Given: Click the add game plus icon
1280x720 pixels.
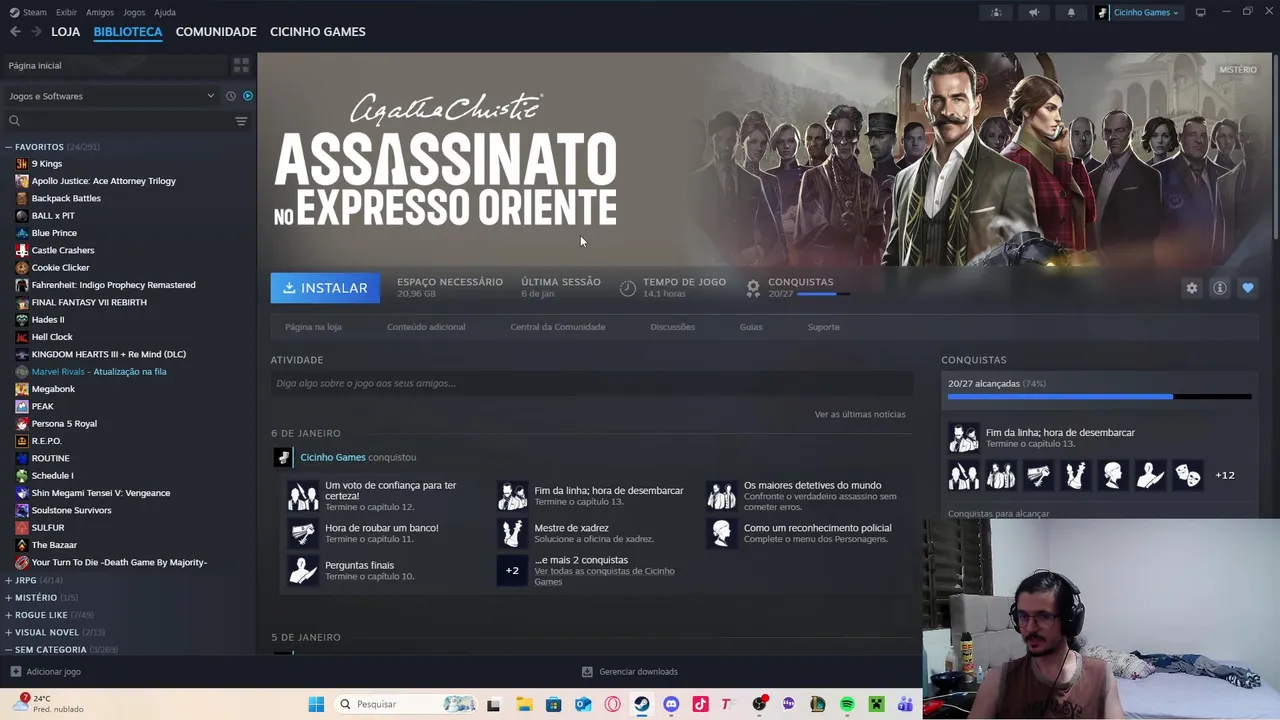Looking at the screenshot, I should [15, 672].
